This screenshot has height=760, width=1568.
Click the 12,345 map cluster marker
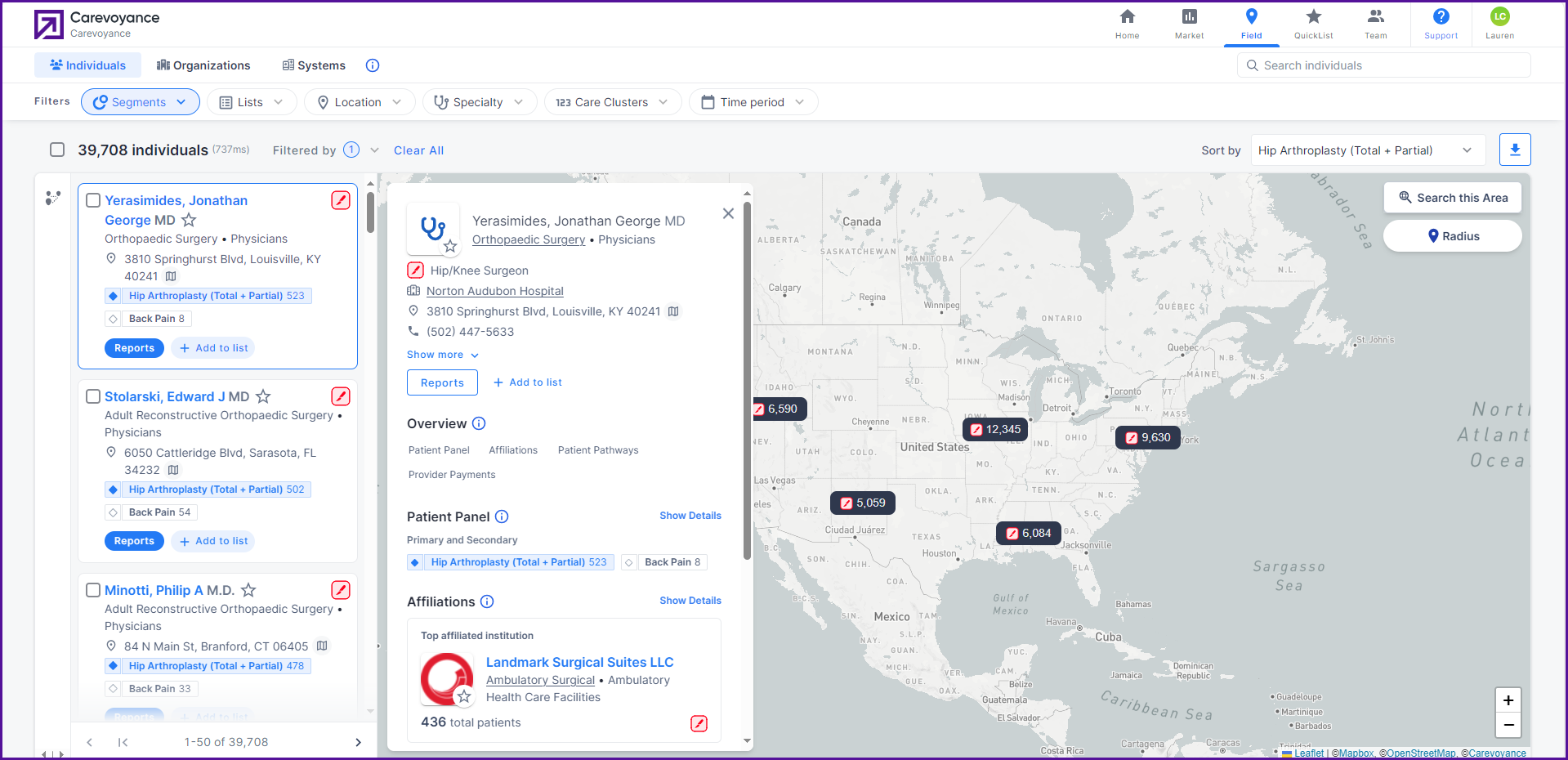coord(995,429)
